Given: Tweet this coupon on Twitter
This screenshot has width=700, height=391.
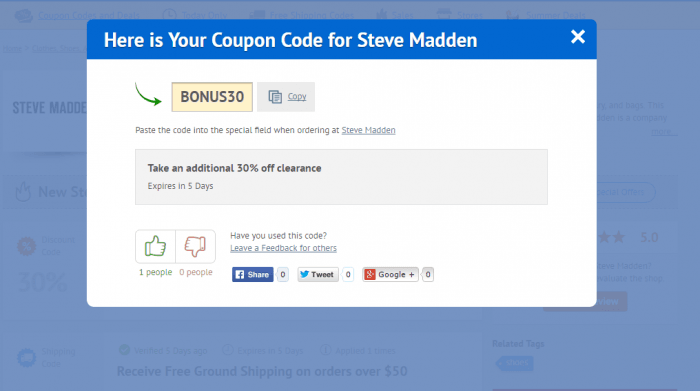Looking at the screenshot, I should 318,275.
